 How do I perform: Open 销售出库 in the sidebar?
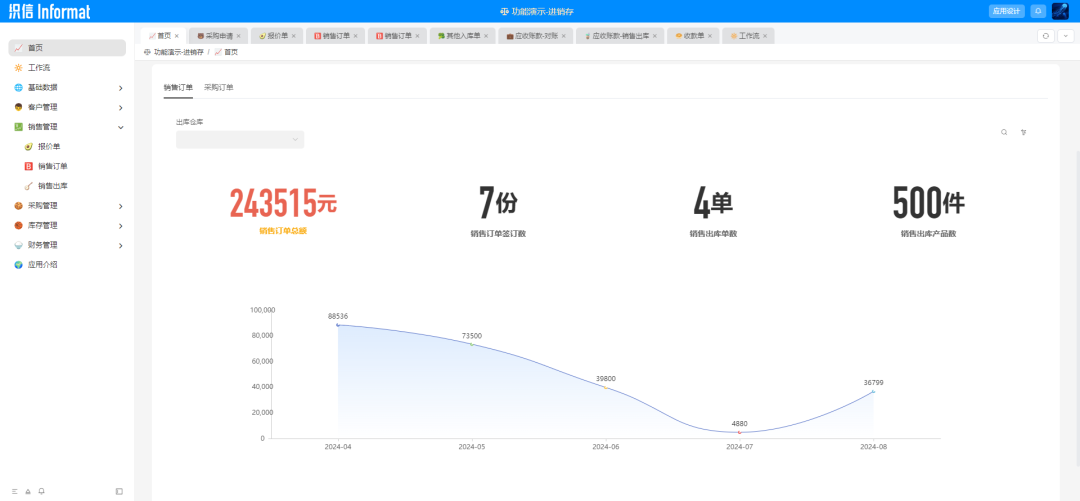coord(53,186)
